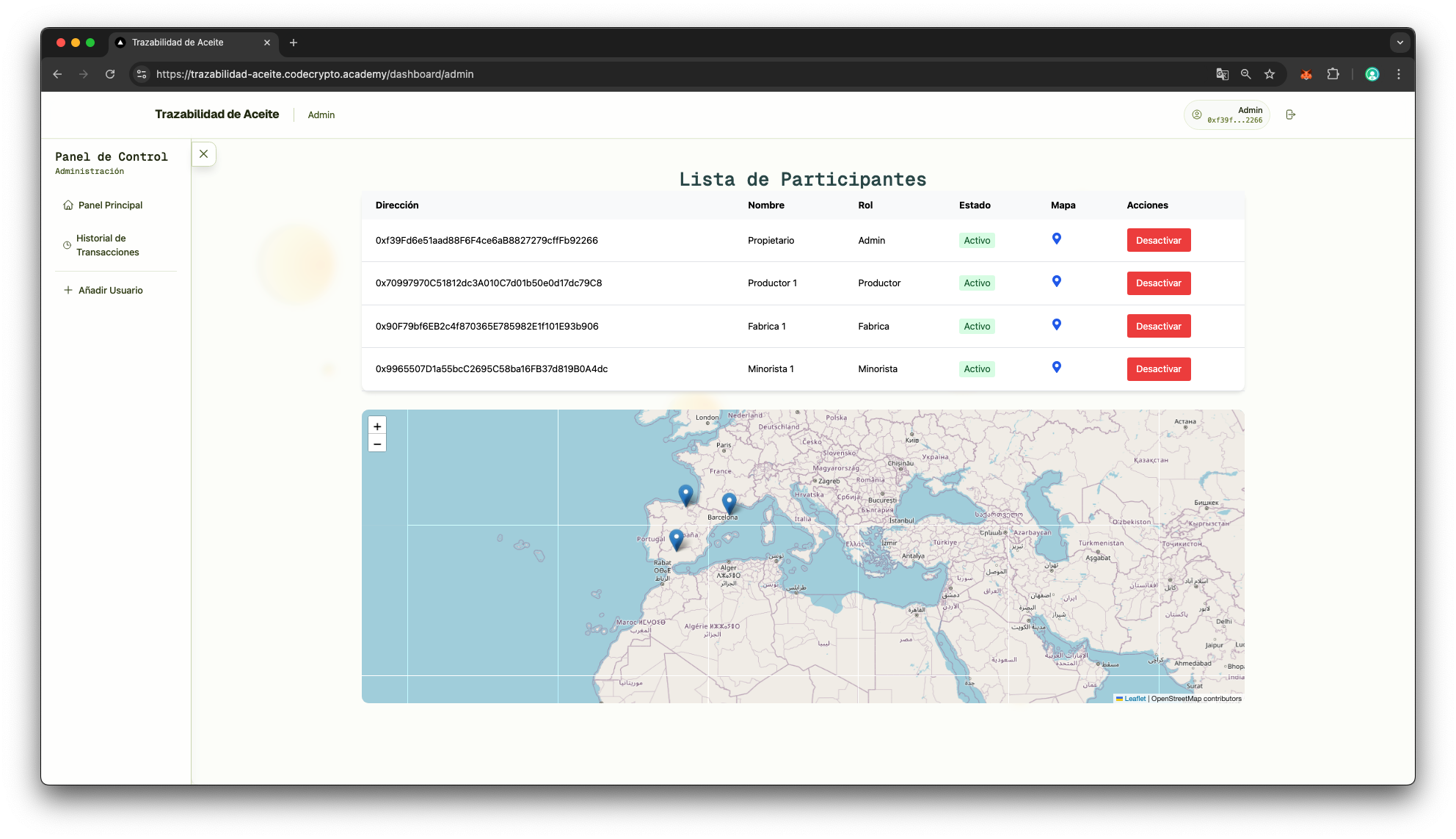This screenshot has height=839, width=1456.
Task: Expand the browser tab search chevron
Action: coord(1400,43)
